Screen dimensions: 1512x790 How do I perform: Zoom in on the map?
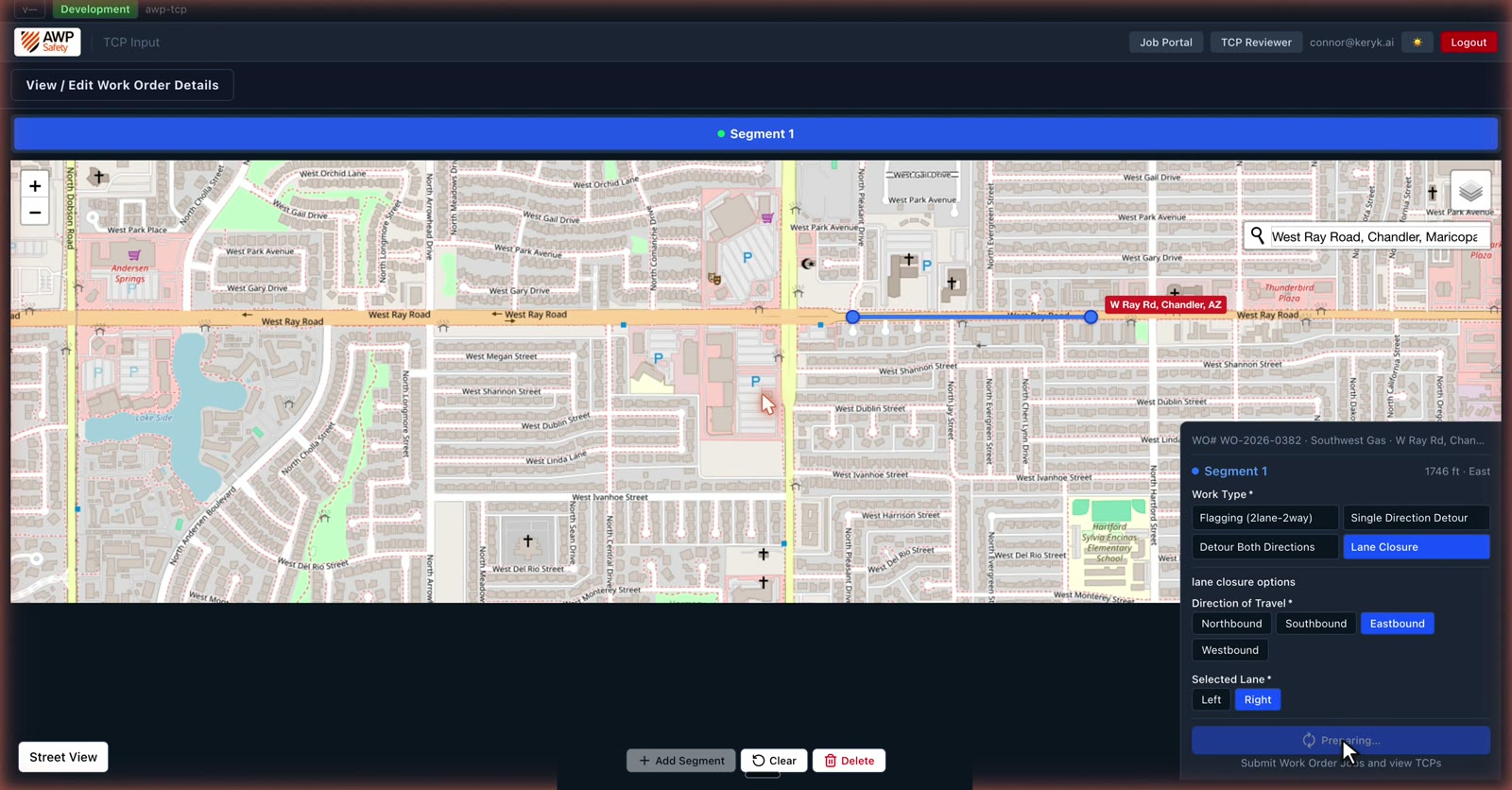coord(35,186)
